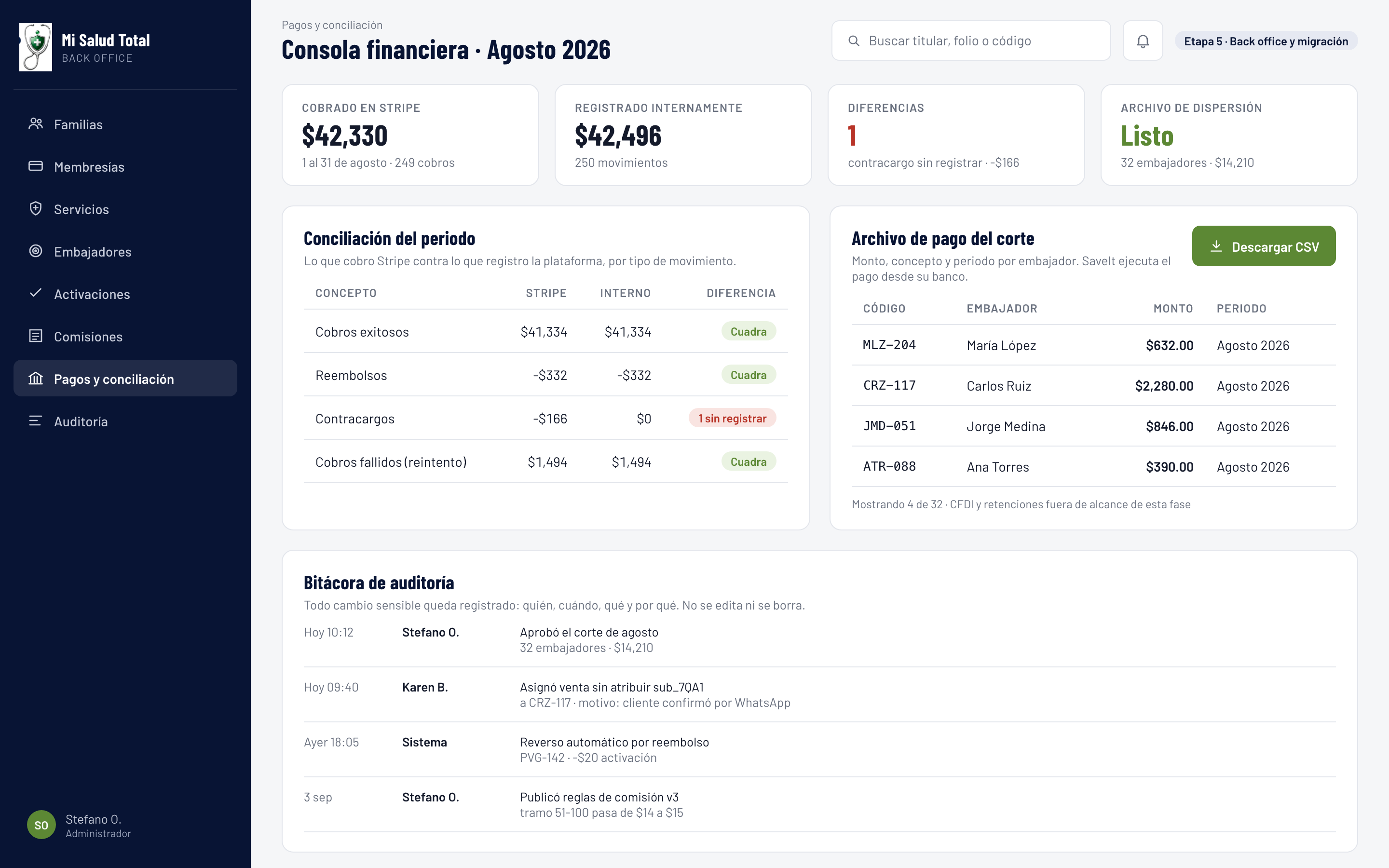Open the Familias section
1389x868 pixels.
[125, 124]
